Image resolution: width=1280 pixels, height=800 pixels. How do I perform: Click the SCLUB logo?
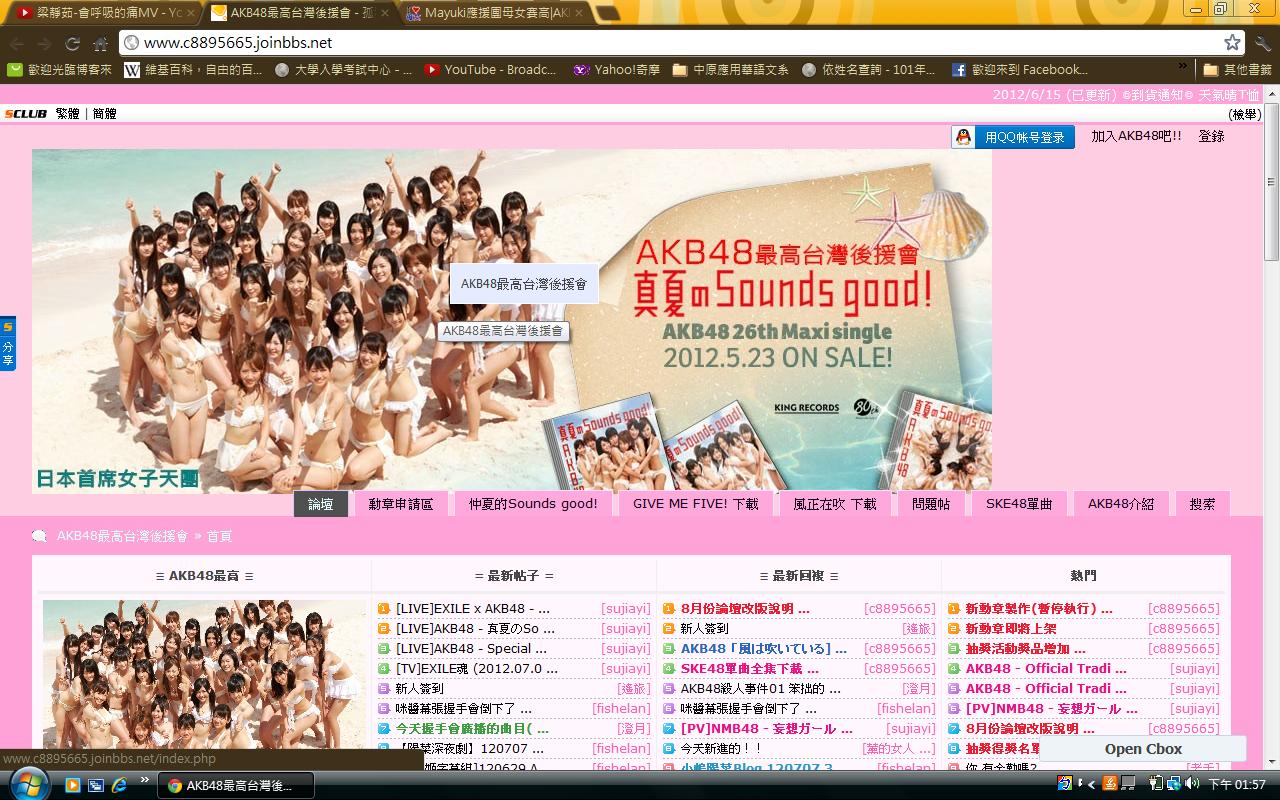click(26, 114)
